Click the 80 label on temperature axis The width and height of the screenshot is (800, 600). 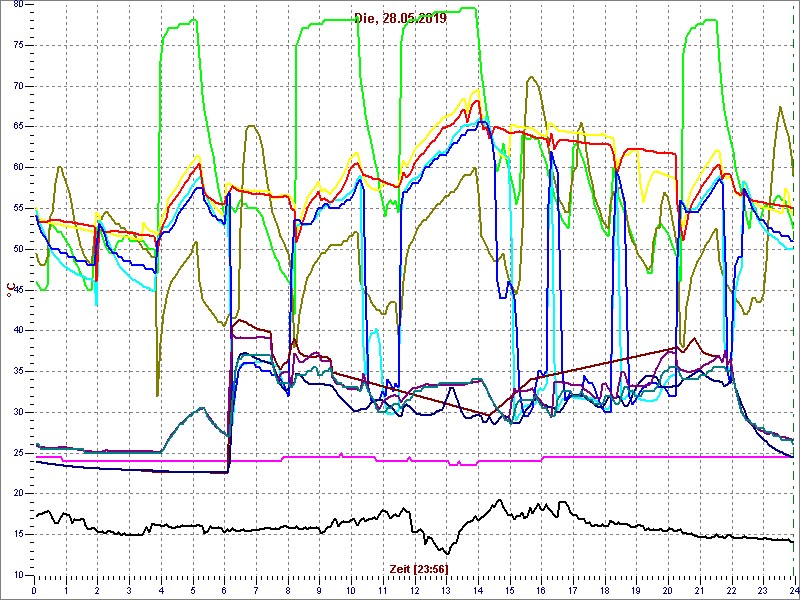pyautogui.click(x=17, y=4)
